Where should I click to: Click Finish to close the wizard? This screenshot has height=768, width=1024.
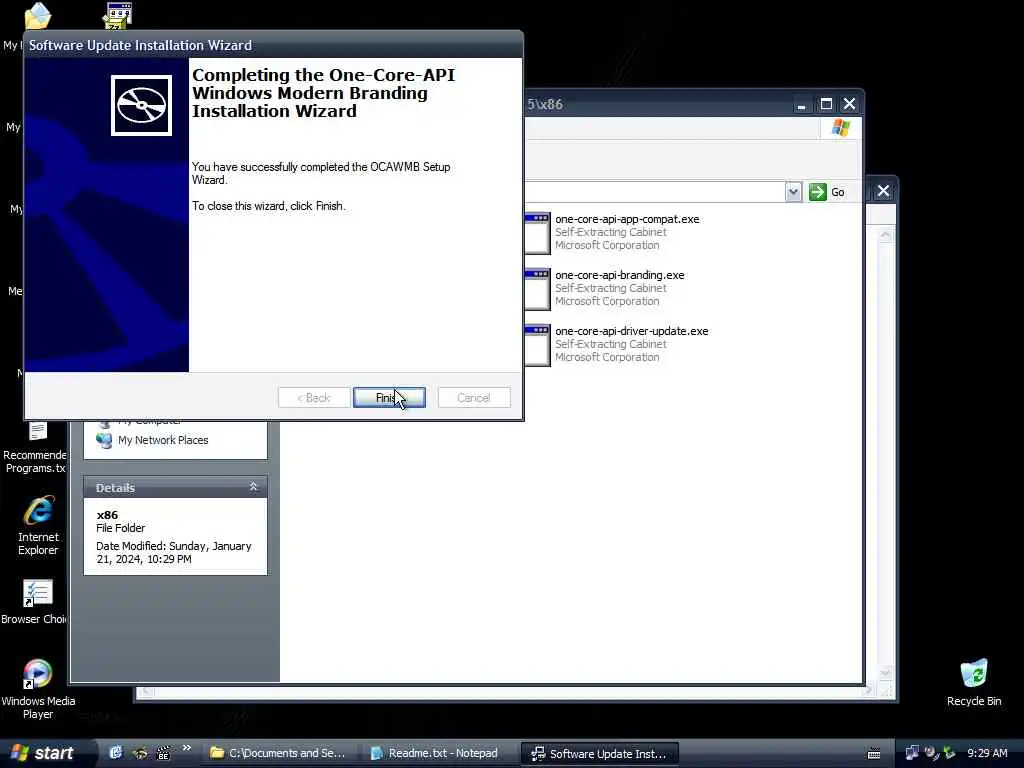389,398
